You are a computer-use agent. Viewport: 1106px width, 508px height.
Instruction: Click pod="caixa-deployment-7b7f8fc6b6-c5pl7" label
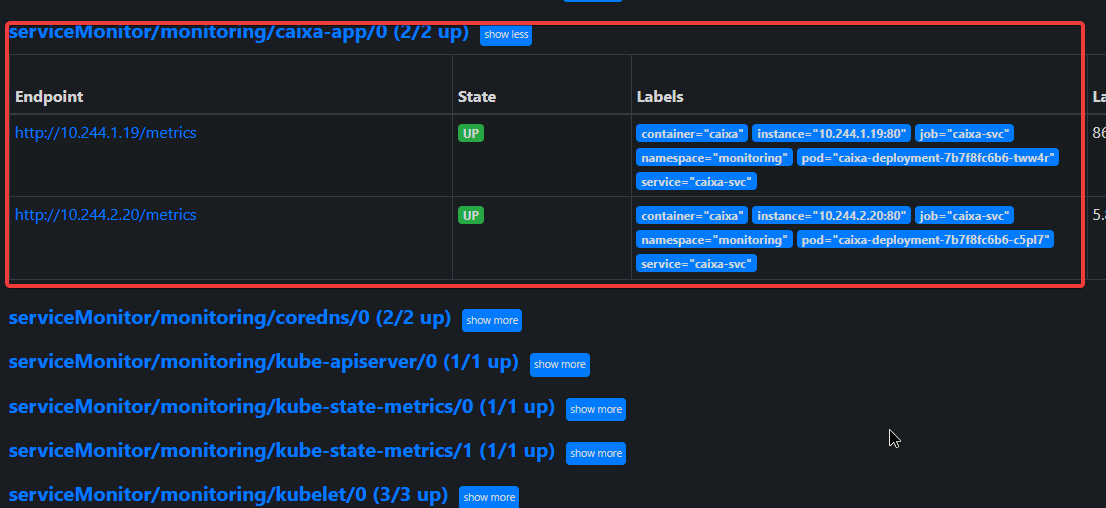[x=925, y=239]
